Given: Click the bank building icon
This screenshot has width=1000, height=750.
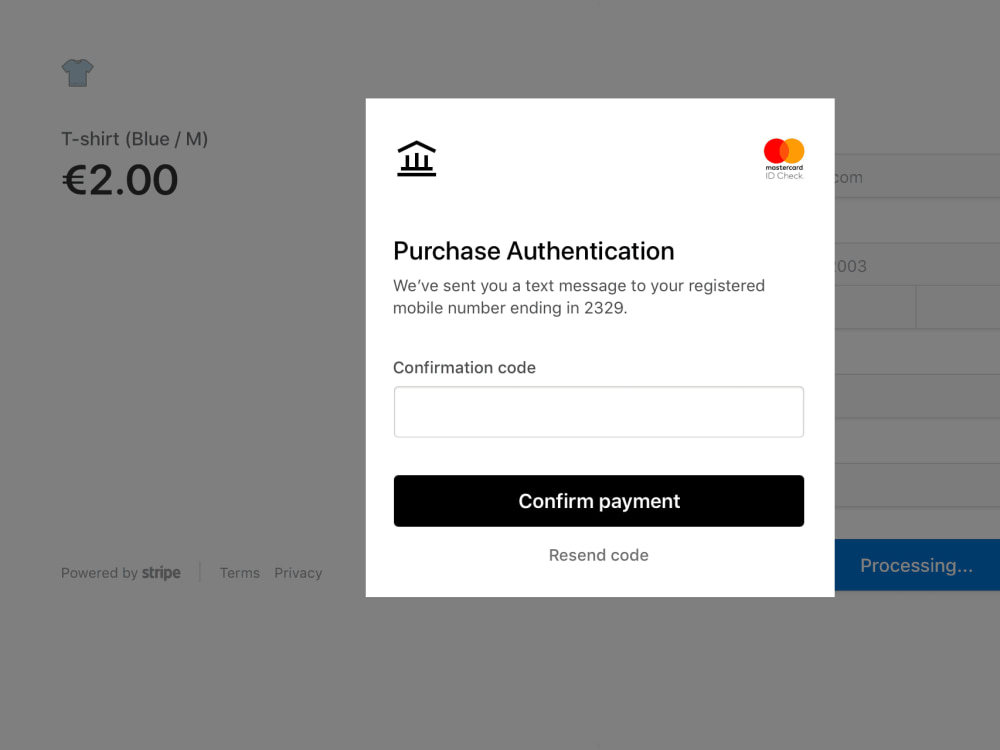Looking at the screenshot, I should [x=416, y=158].
